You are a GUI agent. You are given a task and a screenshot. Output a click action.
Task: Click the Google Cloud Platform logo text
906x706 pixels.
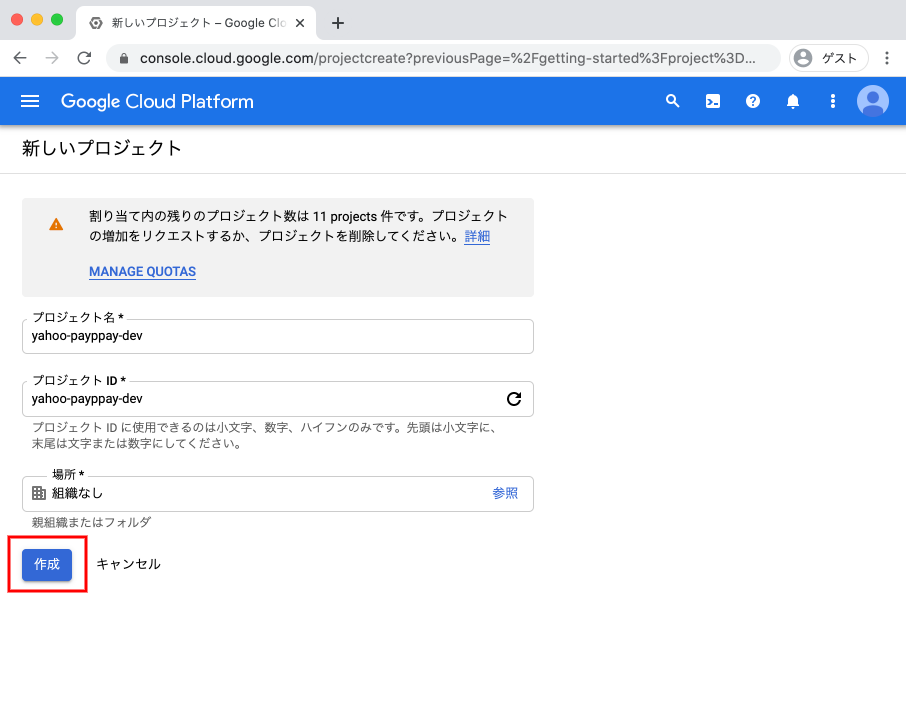[157, 102]
